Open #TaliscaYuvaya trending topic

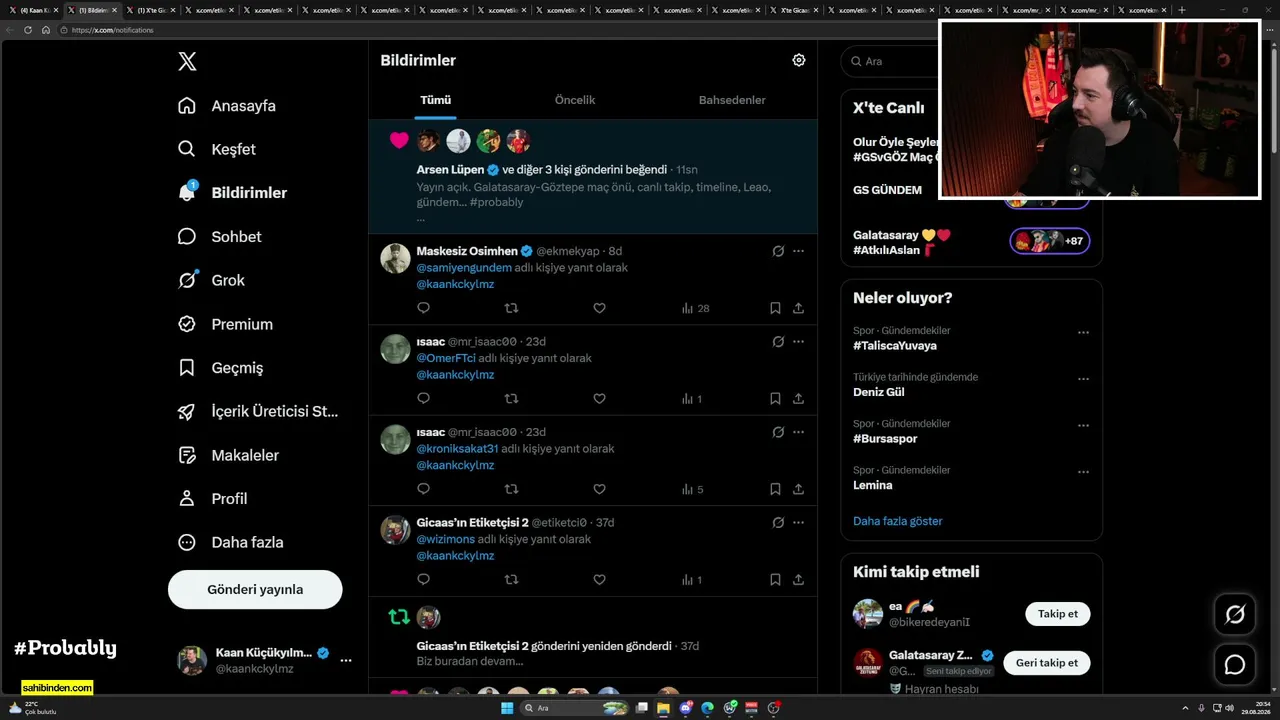895,346
